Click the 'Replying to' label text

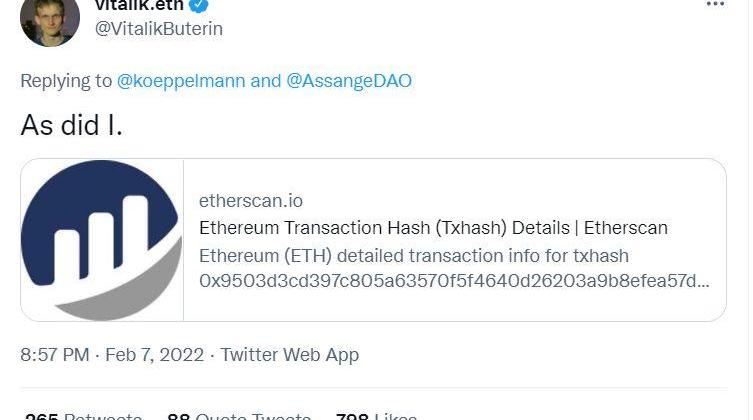pos(66,81)
